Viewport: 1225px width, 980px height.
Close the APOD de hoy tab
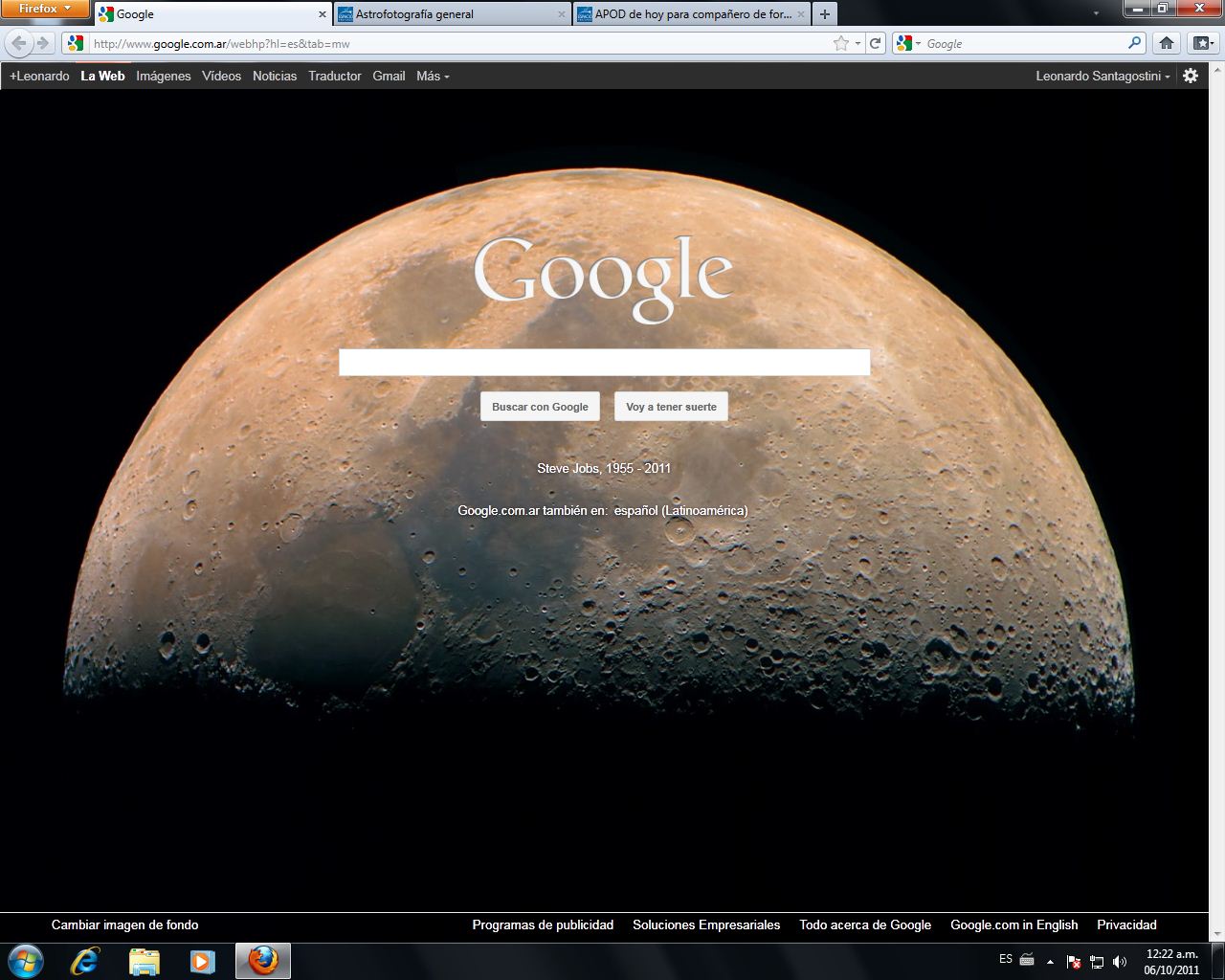point(801,14)
